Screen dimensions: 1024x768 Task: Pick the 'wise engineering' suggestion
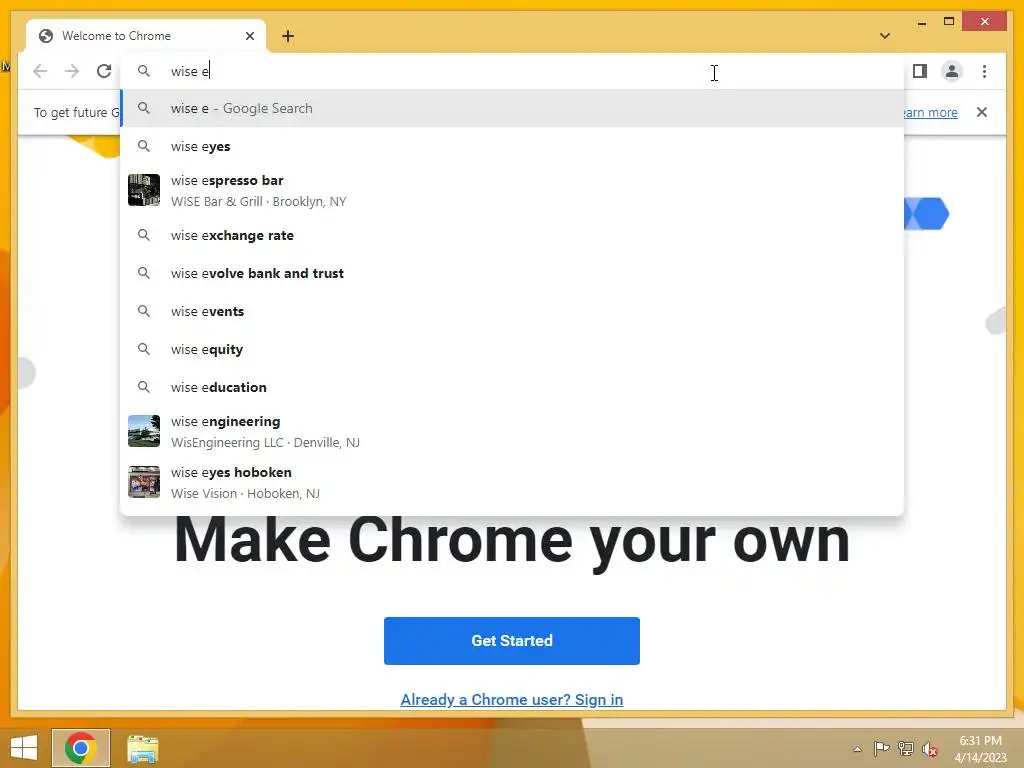point(512,431)
